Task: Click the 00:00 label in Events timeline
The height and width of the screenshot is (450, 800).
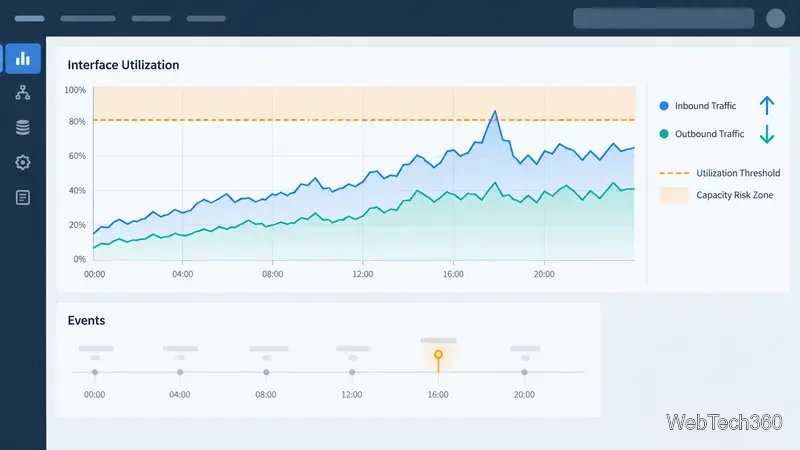Action: [x=94, y=394]
